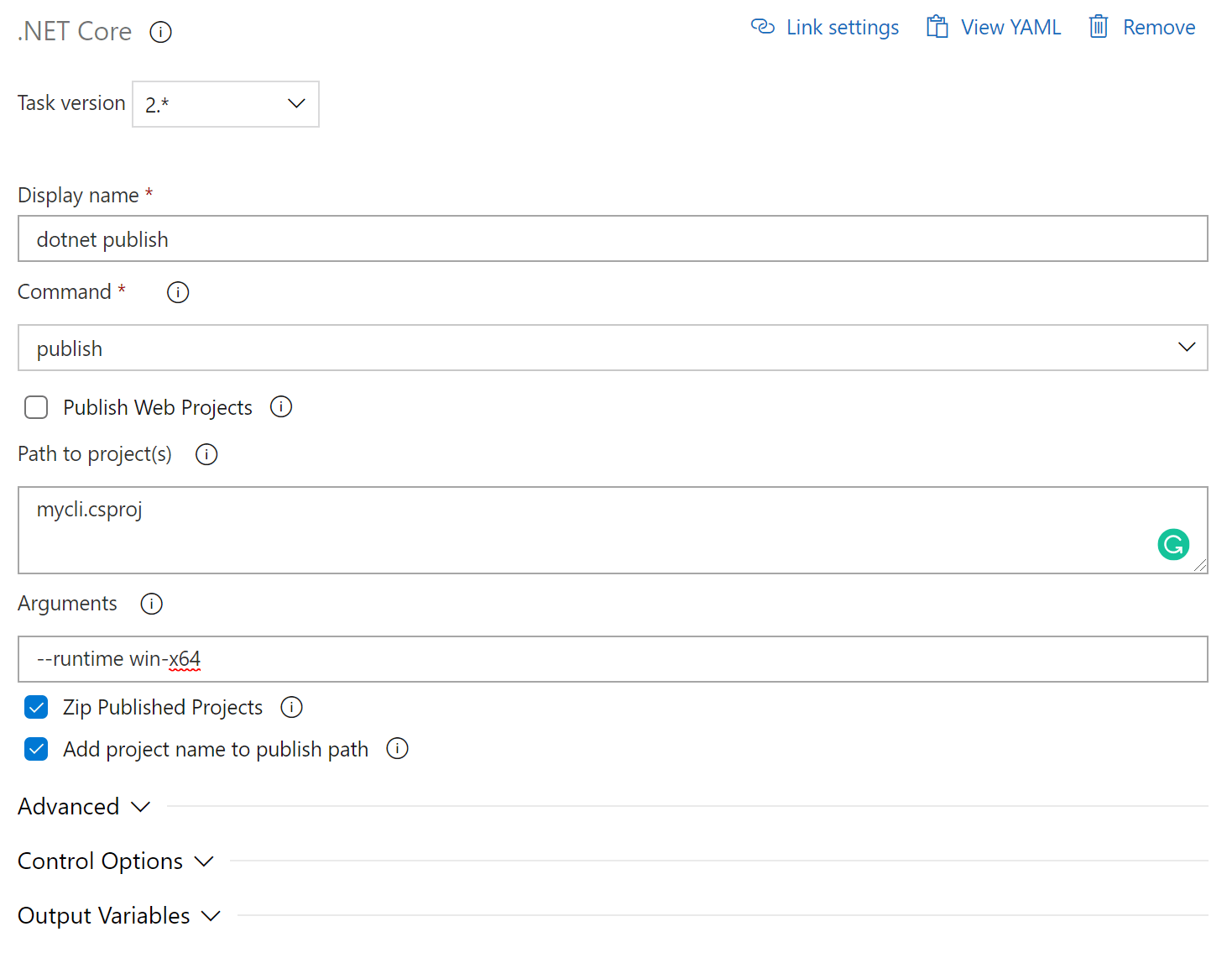Open the Command dropdown showing publish

point(1187,347)
